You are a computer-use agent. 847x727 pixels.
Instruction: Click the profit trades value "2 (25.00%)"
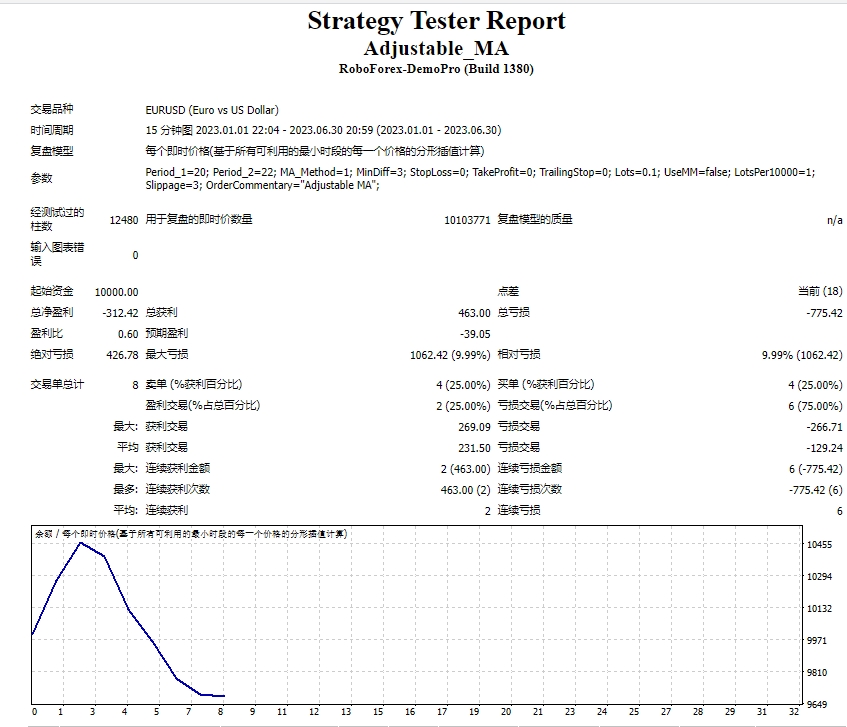pyautogui.click(x=463, y=406)
